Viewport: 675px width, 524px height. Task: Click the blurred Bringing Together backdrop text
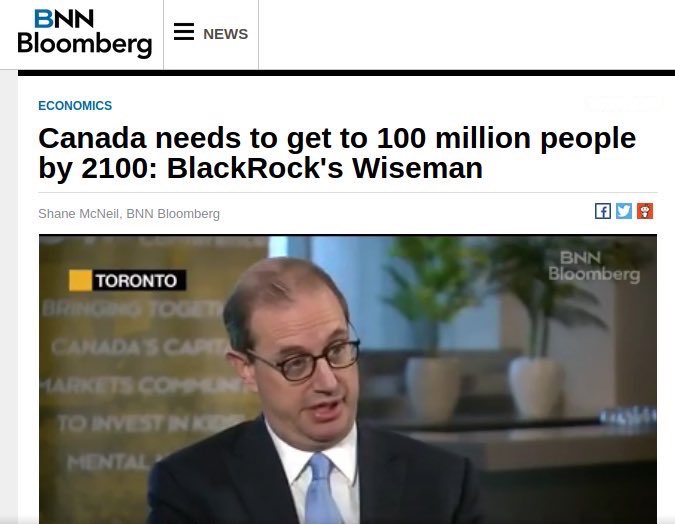[132, 308]
